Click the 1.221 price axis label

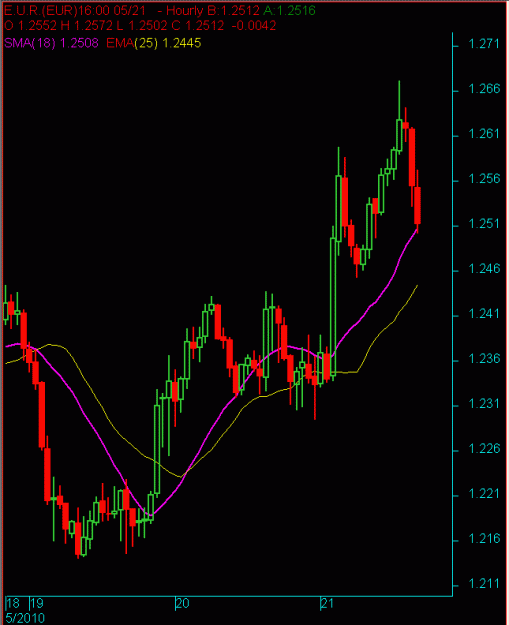coord(484,494)
